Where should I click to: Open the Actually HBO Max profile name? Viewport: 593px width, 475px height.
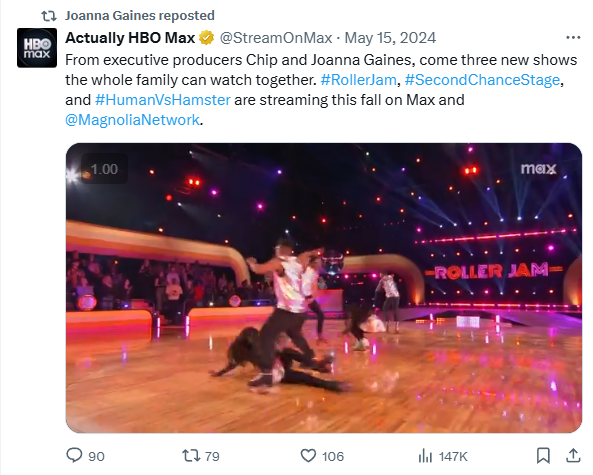tap(130, 38)
